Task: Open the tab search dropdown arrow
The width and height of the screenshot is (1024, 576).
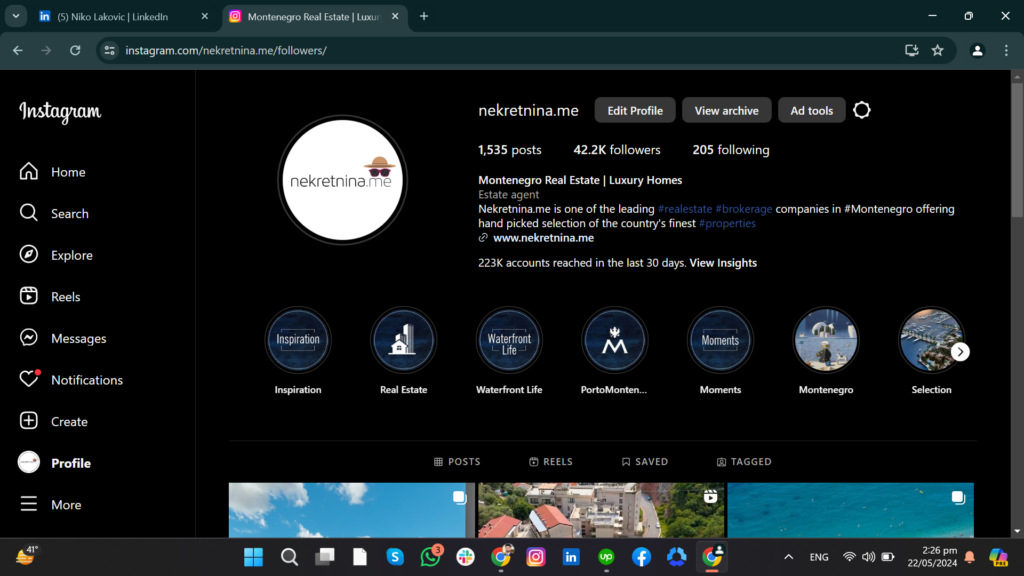Action: click(x=16, y=16)
